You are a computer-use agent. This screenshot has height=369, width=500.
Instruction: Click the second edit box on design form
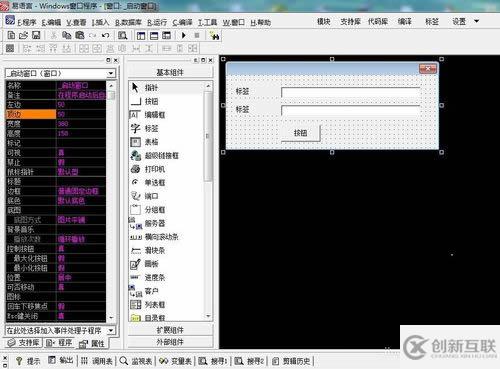(x=351, y=110)
